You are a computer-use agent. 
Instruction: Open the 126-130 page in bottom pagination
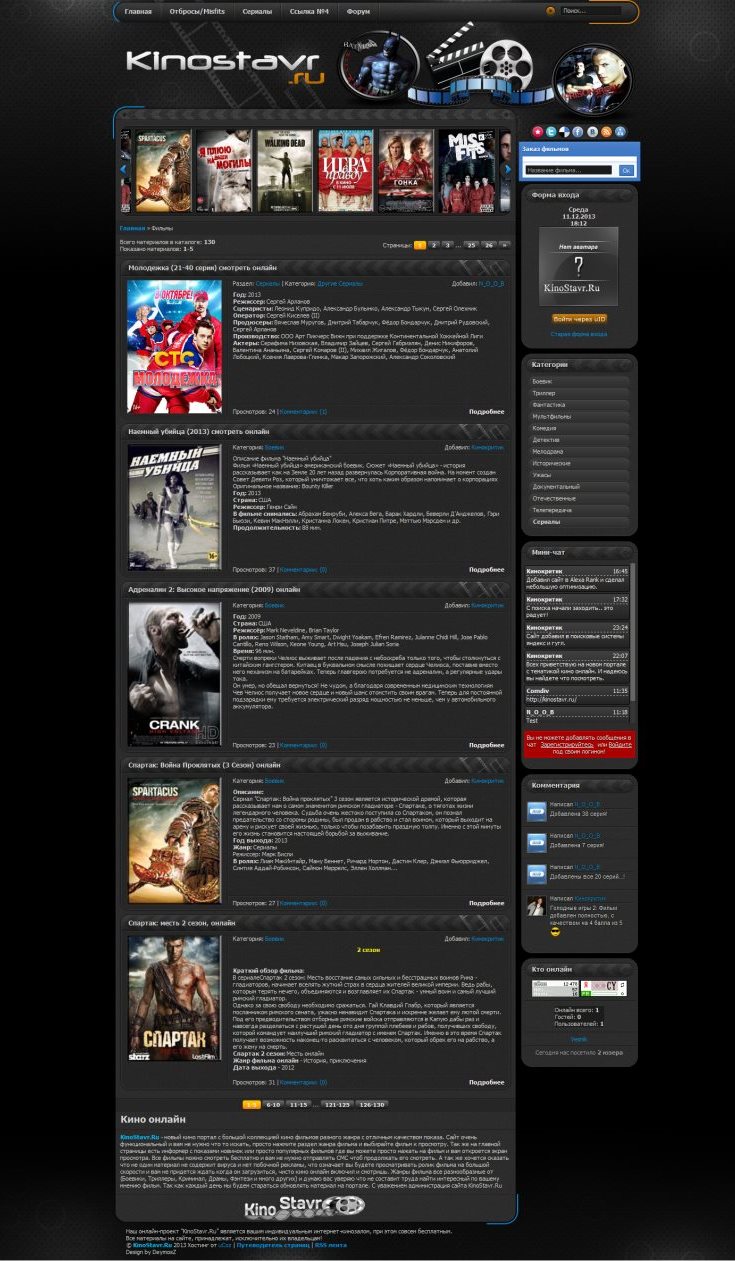[x=372, y=1105]
